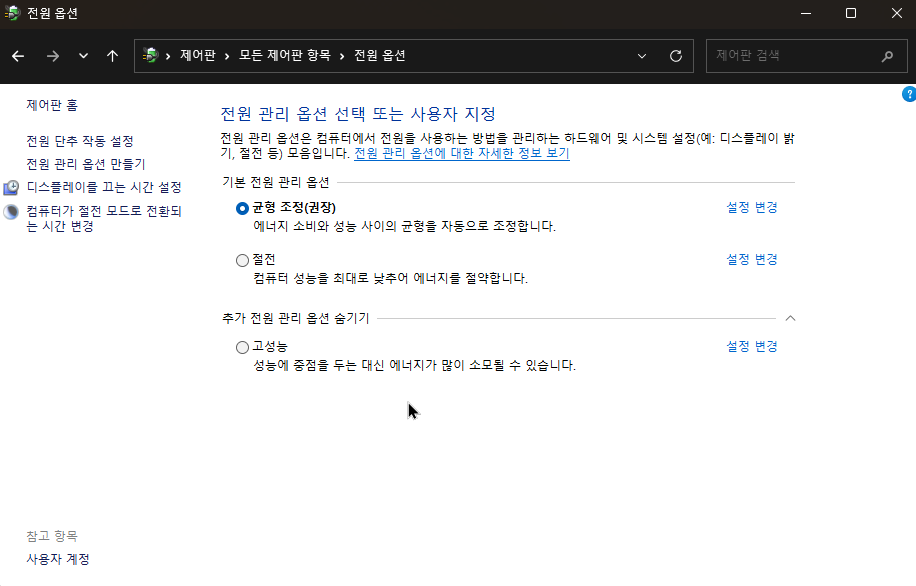This screenshot has width=916, height=586.
Task: Click 기본 전원 관리 옵션 section label
Action: (x=276, y=182)
